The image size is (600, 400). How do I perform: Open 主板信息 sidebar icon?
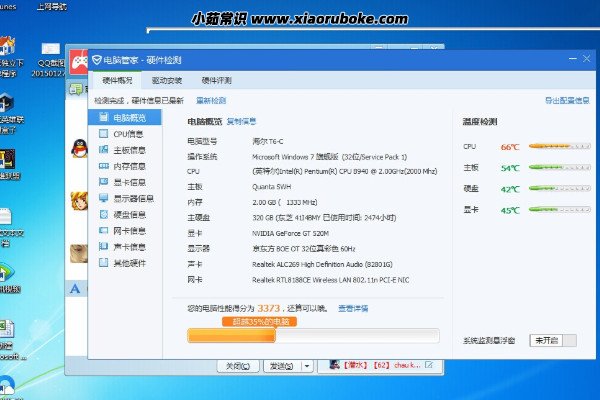click(103, 150)
